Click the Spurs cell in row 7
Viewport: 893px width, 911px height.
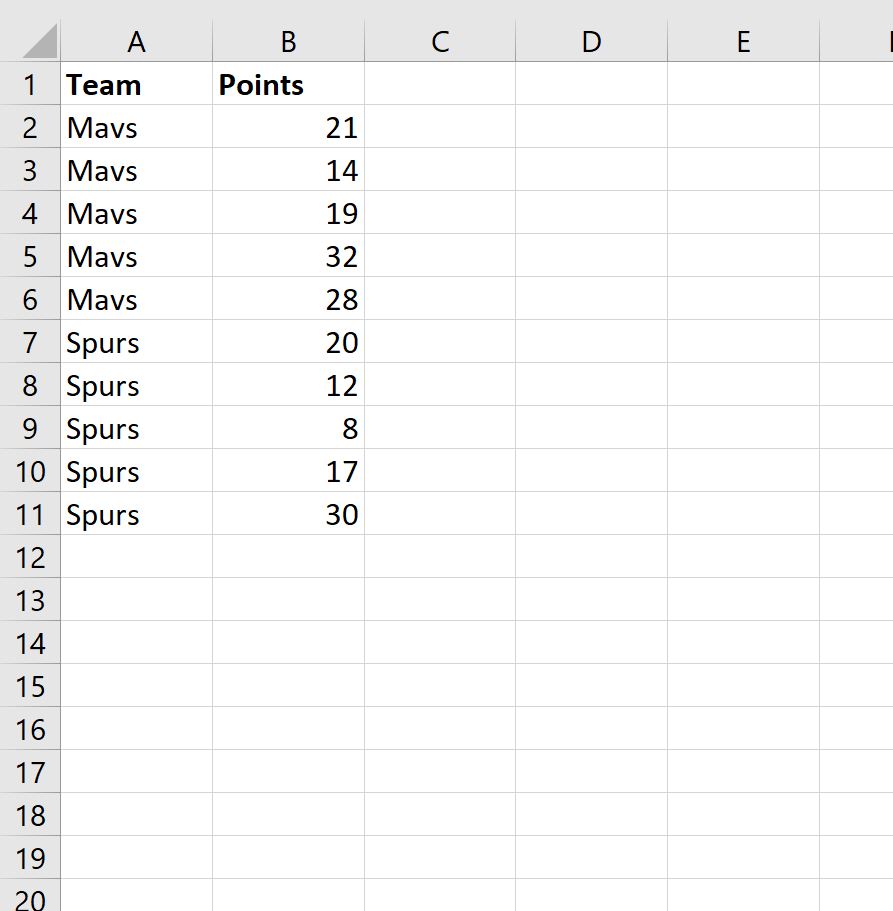[x=137, y=342]
